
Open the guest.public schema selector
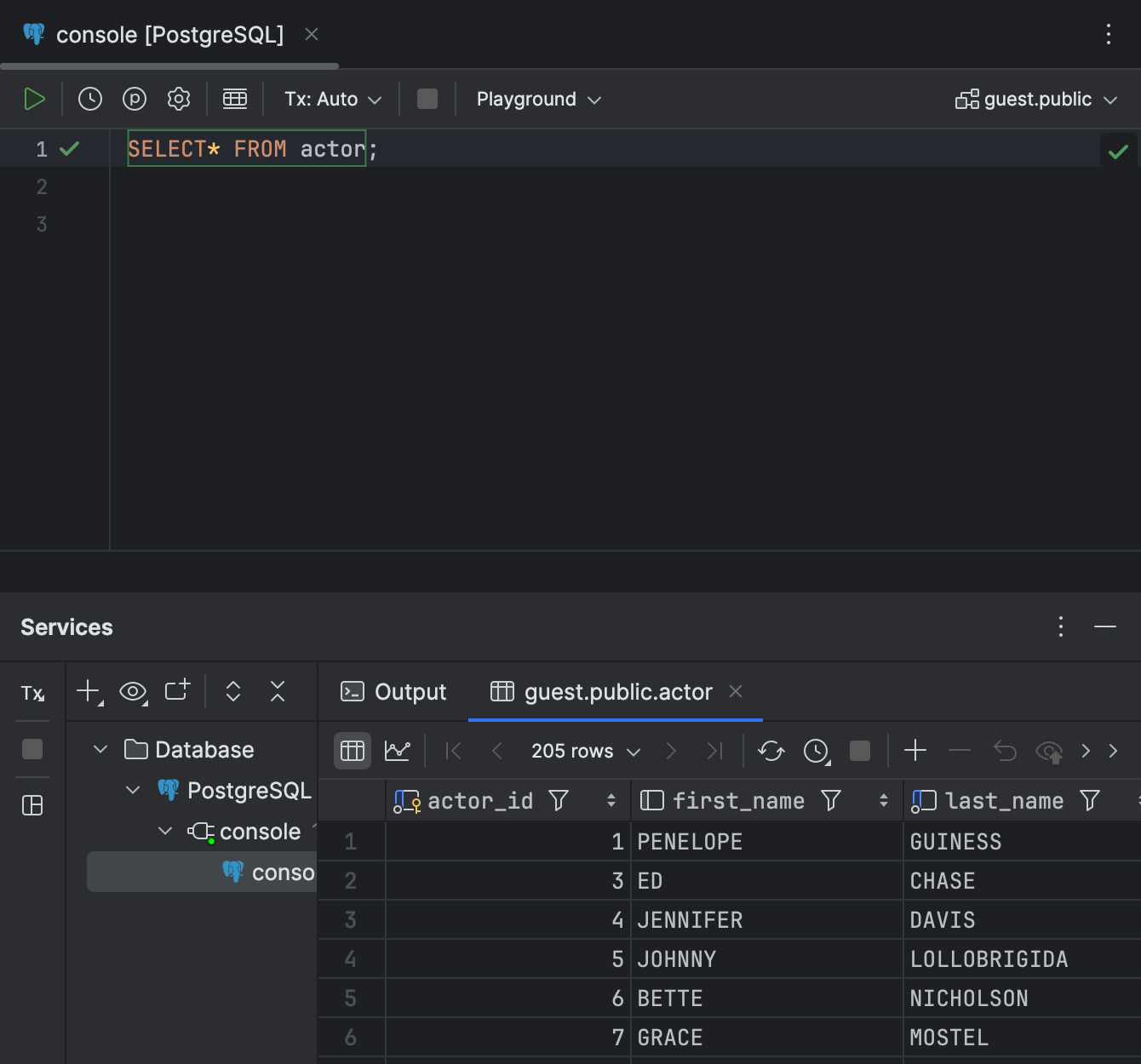[1035, 99]
